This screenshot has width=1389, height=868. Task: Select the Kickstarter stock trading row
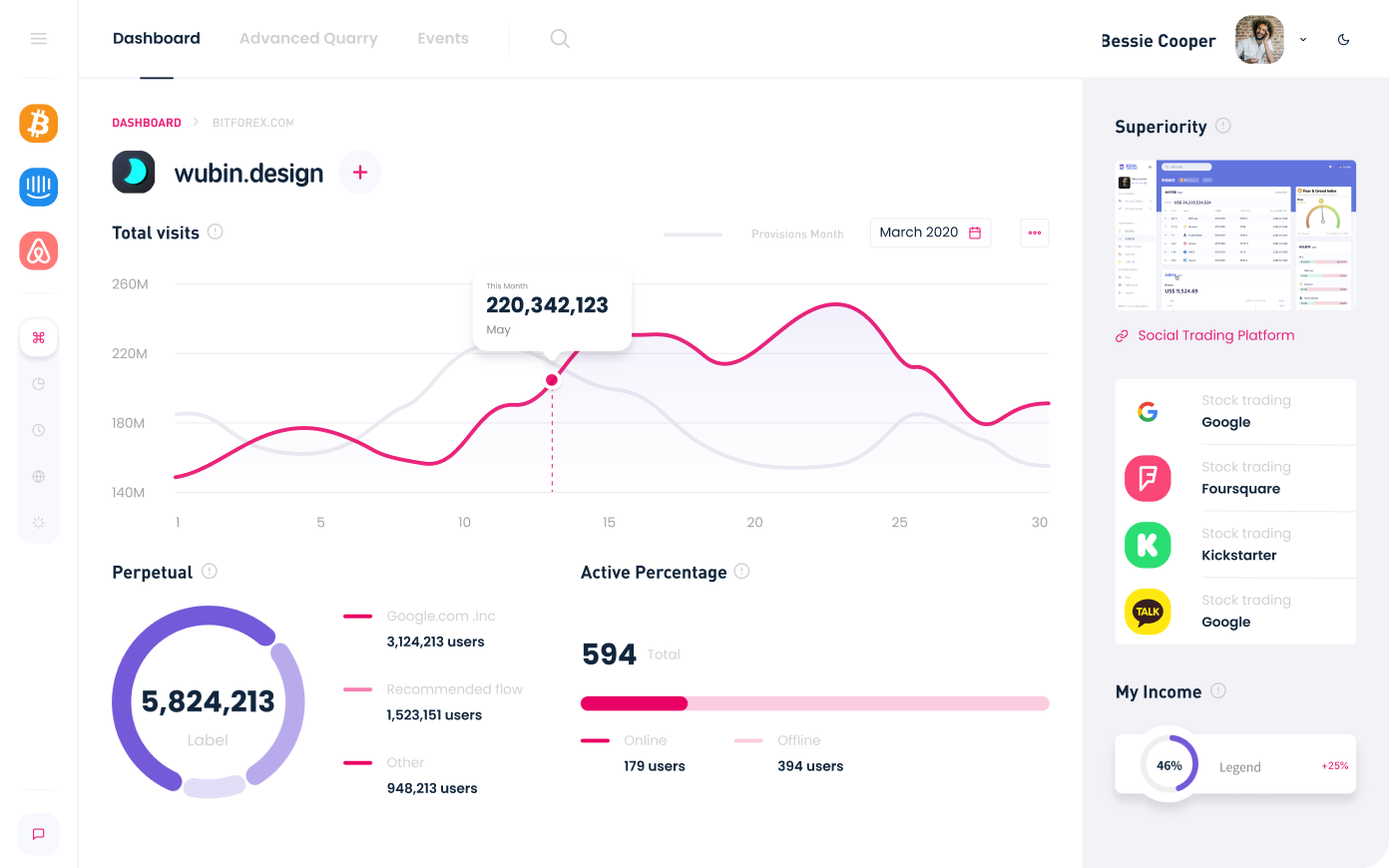[x=1235, y=545]
